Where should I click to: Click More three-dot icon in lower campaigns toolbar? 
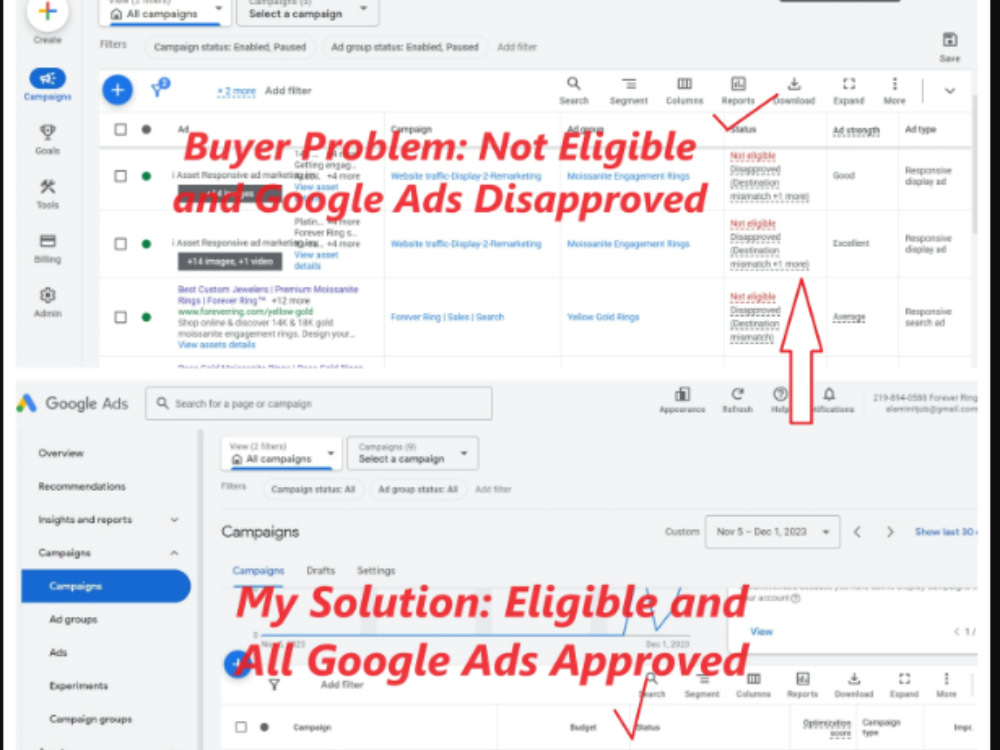pos(946,679)
